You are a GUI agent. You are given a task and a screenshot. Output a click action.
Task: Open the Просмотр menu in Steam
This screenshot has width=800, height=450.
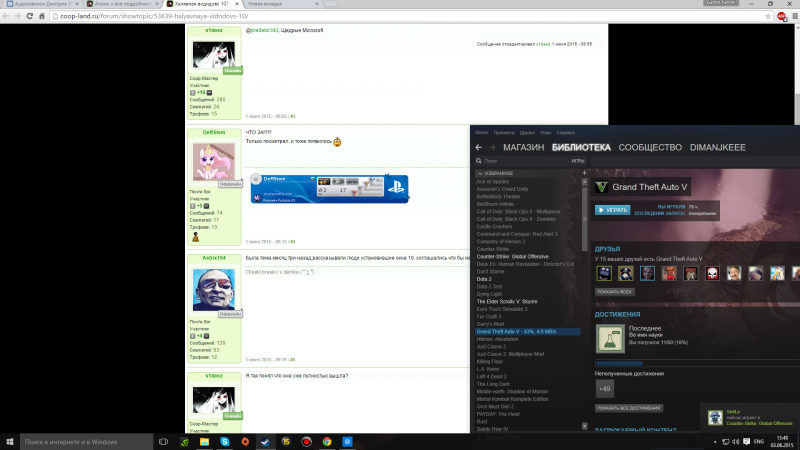504,133
